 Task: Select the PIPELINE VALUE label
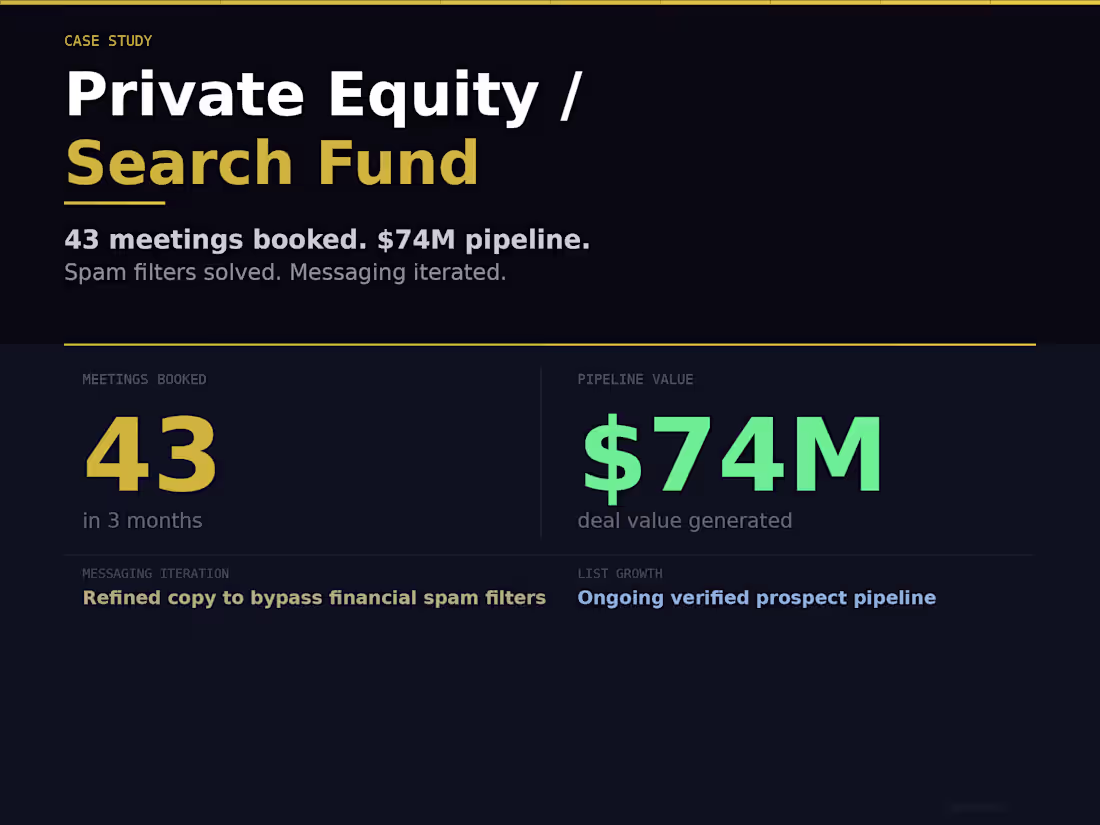point(635,379)
